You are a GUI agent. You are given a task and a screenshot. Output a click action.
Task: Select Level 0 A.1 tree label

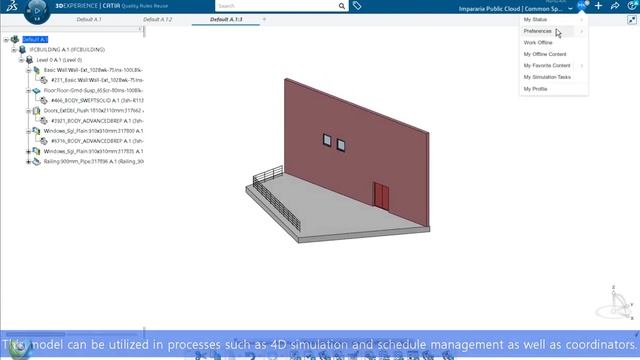[59, 60]
